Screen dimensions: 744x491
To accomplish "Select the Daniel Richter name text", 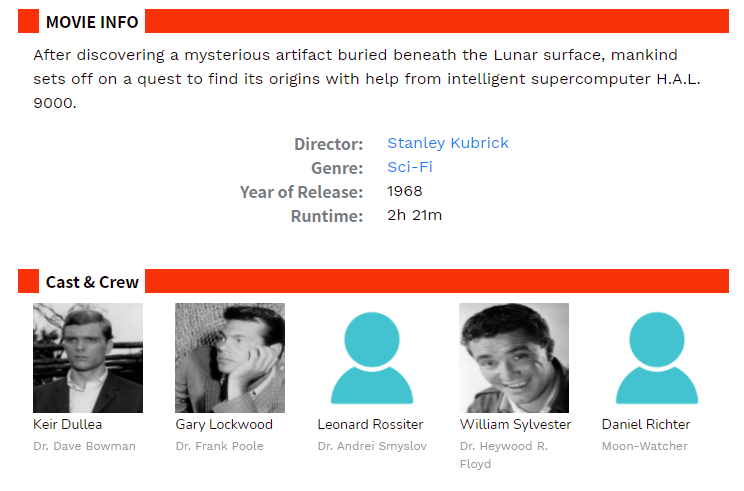I will pos(646,424).
